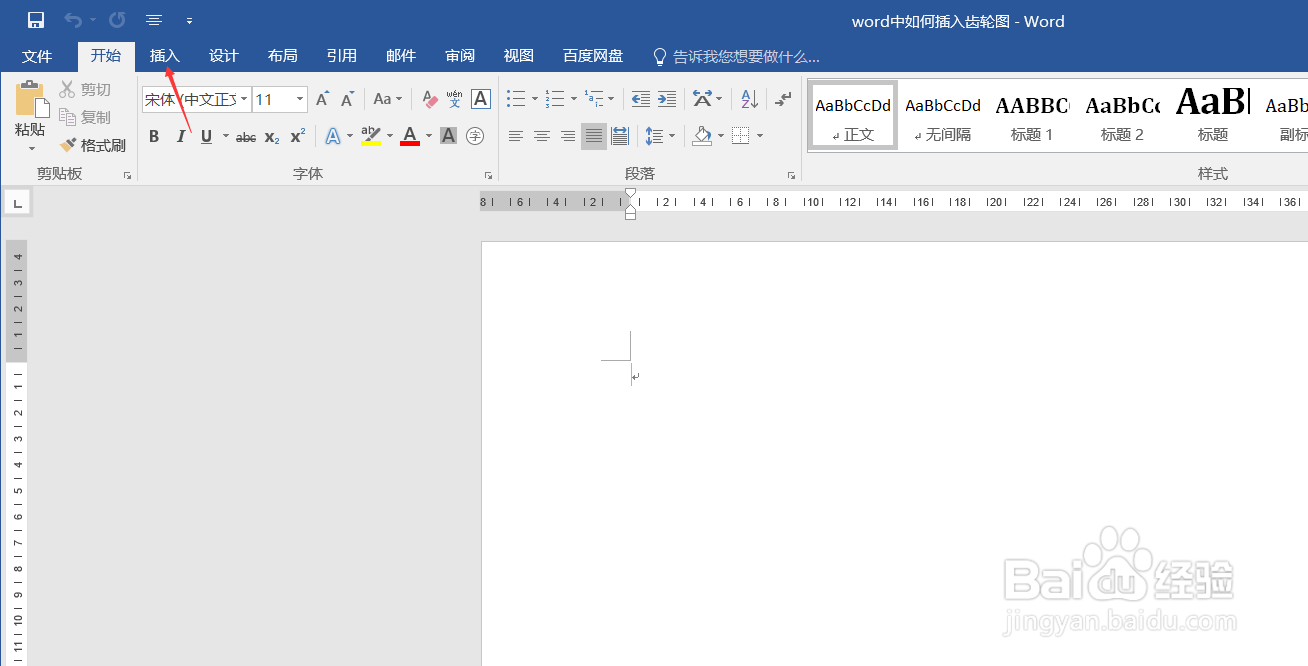The height and width of the screenshot is (666, 1308).
Task: Apply the 标题 1 style
Action: [1032, 115]
